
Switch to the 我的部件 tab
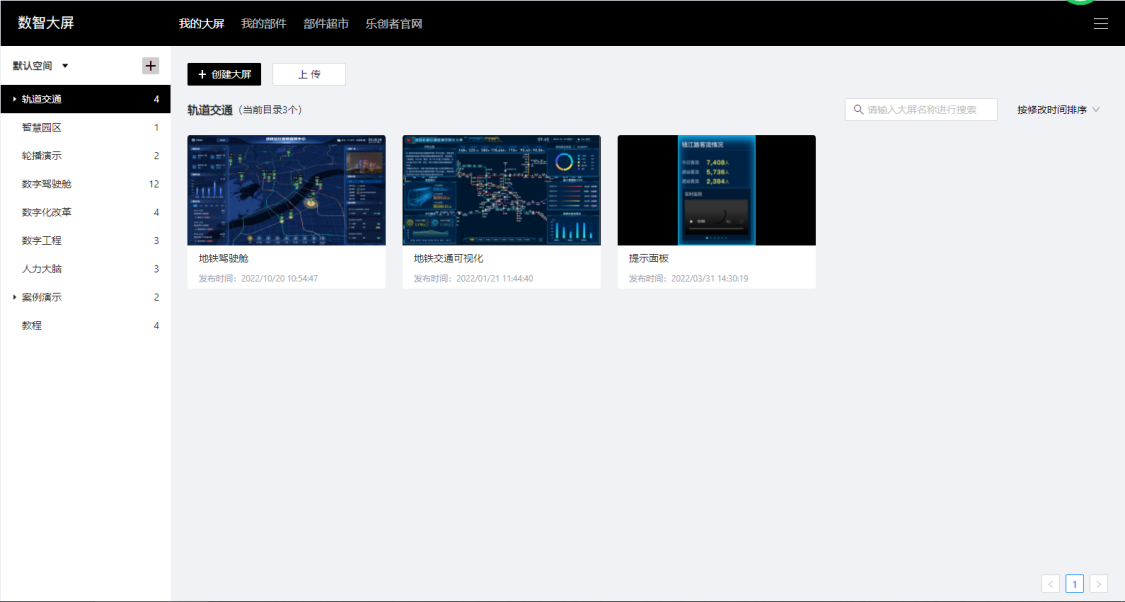(x=264, y=24)
